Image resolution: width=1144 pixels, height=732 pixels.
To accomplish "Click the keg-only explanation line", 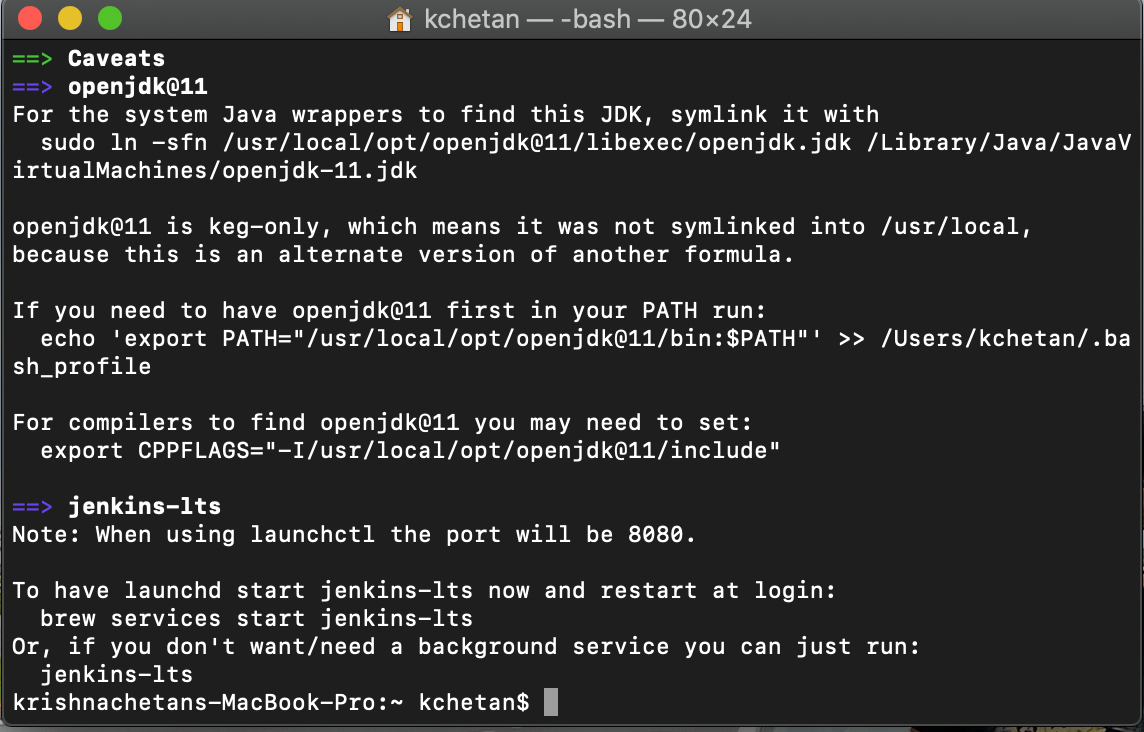I will coord(522,227).
